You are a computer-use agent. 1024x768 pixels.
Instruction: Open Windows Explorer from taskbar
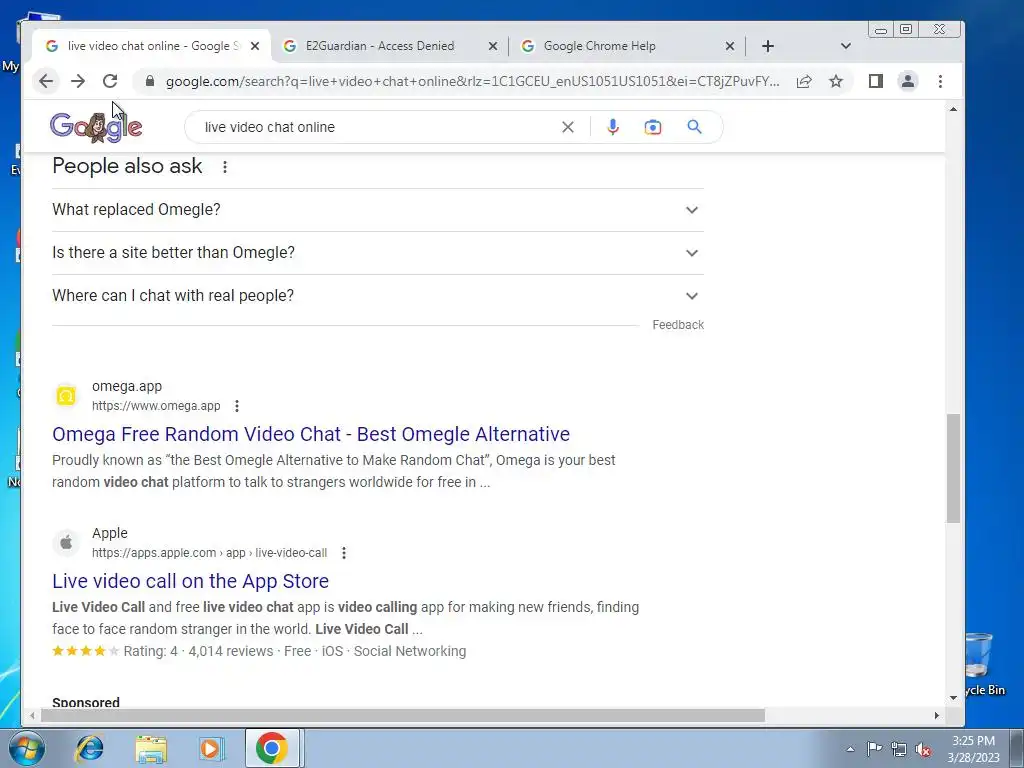point(151,748)
